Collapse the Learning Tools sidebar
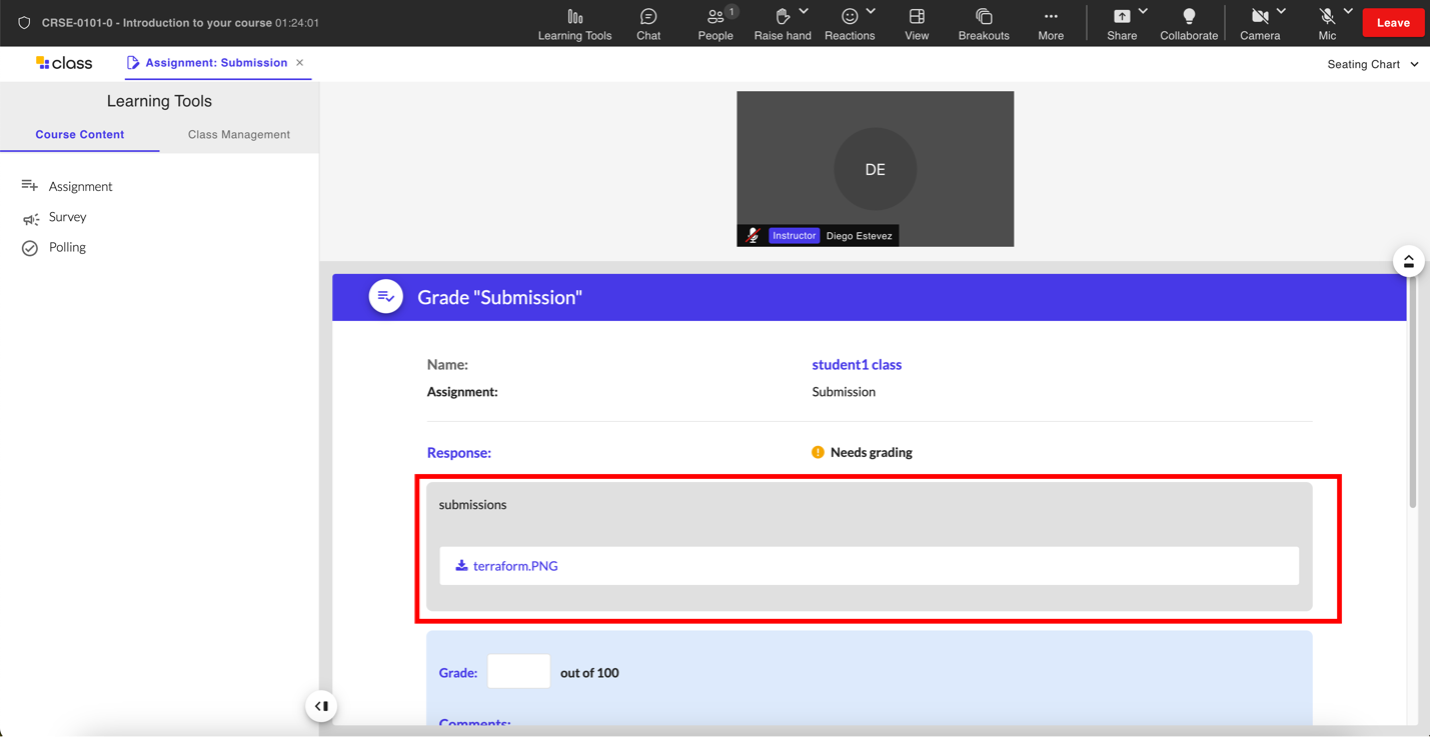The width and height of the screenshot is (1430, 739). tap(321, 706)
